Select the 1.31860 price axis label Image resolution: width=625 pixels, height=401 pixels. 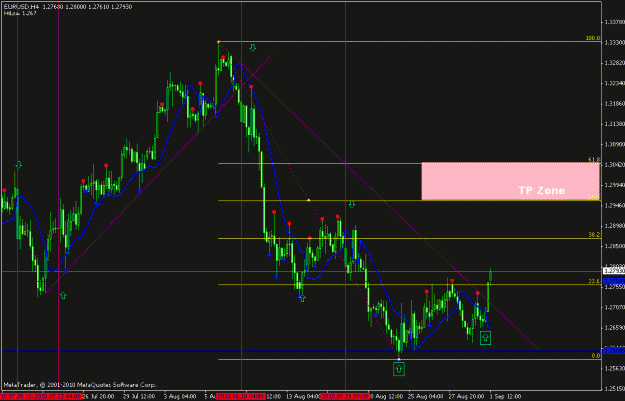click(x=614, y=104)
